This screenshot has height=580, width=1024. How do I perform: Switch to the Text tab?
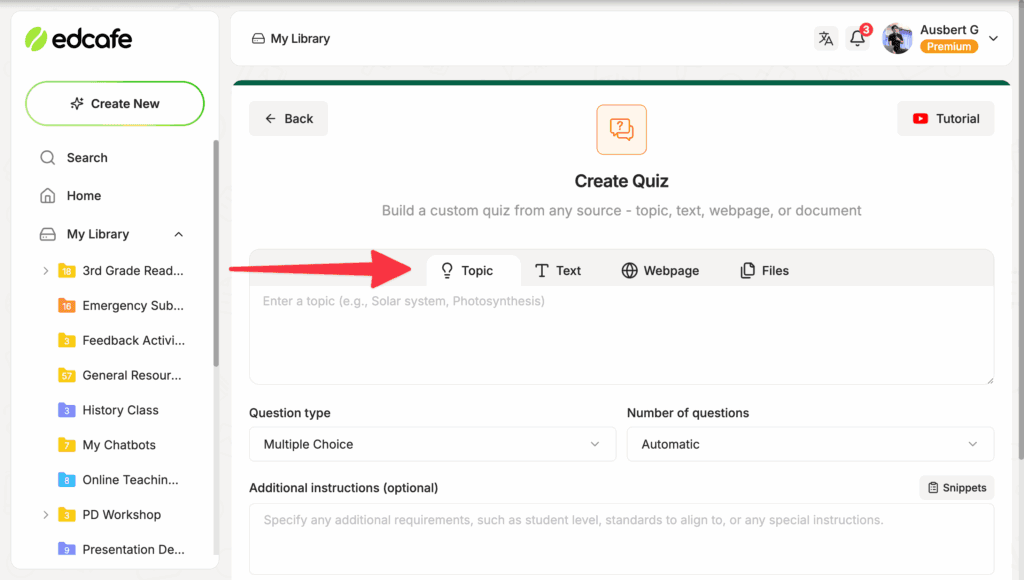coord(557,271)
